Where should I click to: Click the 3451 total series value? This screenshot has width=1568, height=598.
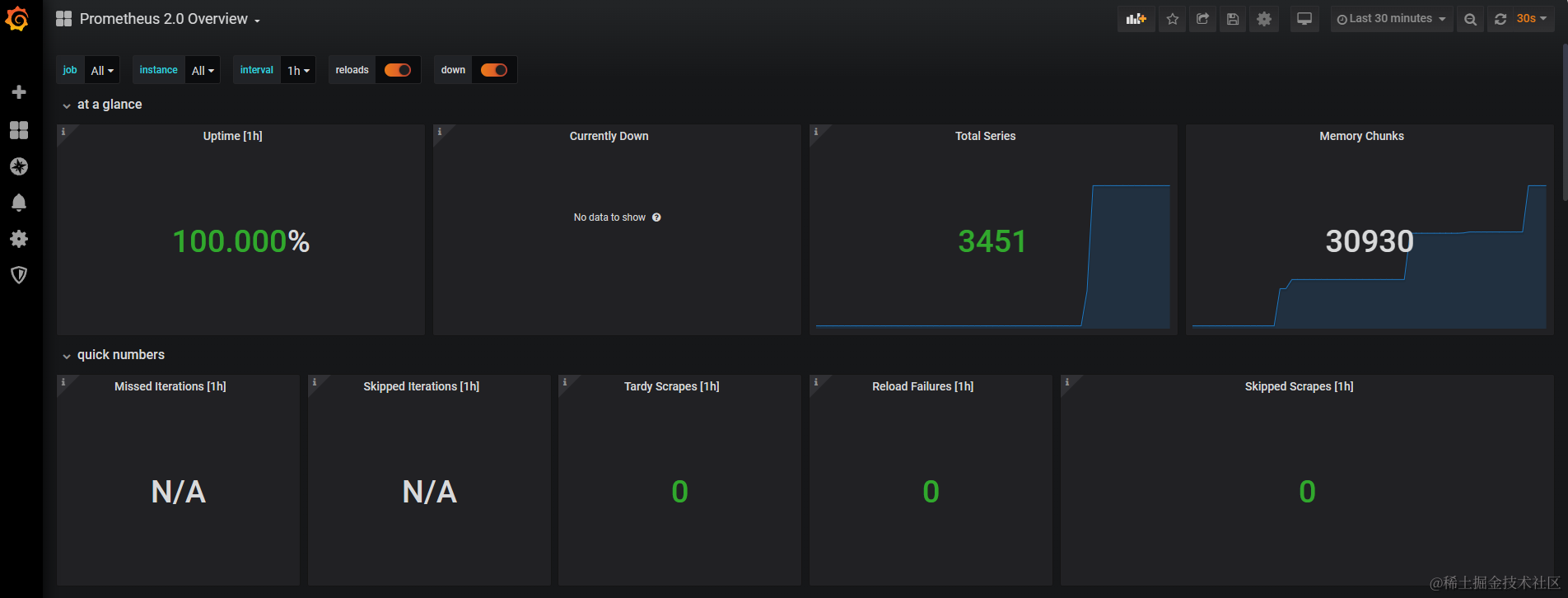click(992, 241)
